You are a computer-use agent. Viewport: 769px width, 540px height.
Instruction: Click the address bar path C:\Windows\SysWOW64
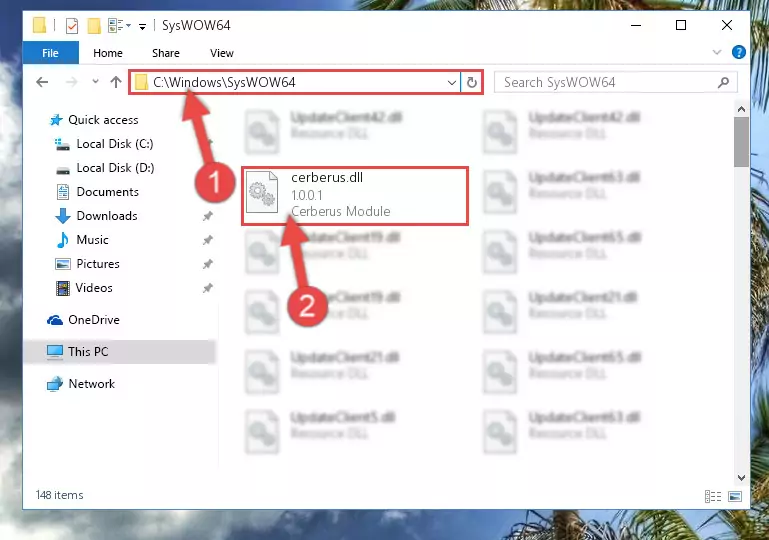click(224, 82)
